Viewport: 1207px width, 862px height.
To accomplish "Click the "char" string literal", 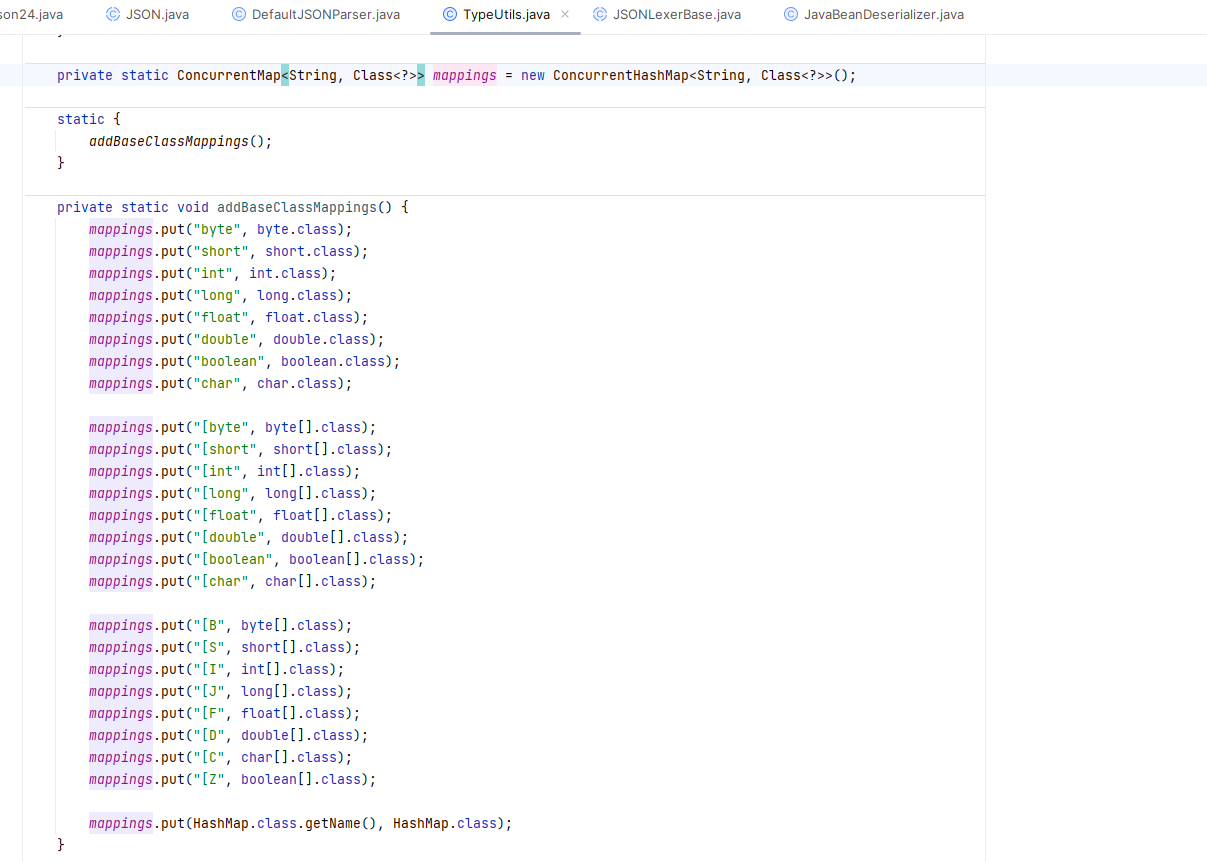I will pyautogui.click(x=217, y=383).
